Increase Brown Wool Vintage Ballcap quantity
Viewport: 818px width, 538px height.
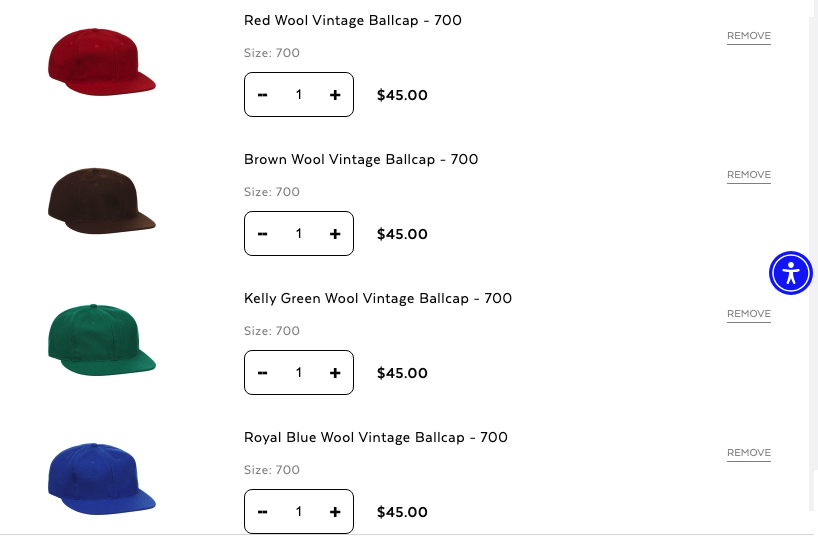click(335, 234)
